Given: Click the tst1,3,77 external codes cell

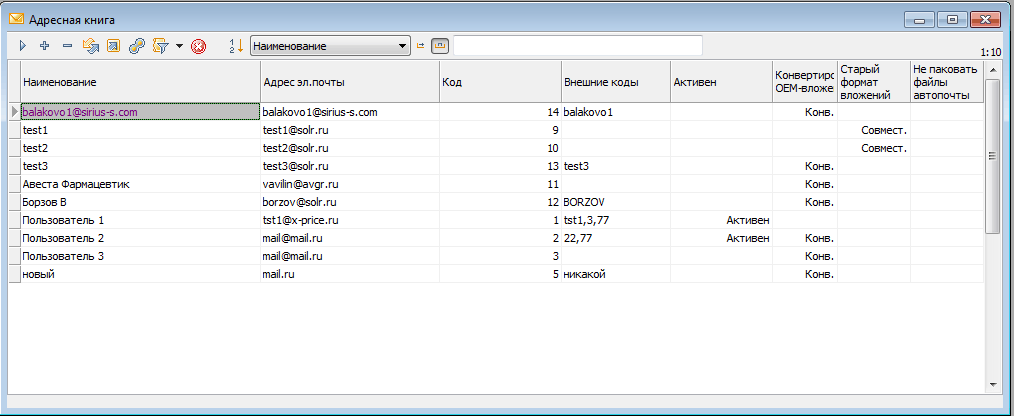Looking at the screenshot, I should [x=616, y=221].
